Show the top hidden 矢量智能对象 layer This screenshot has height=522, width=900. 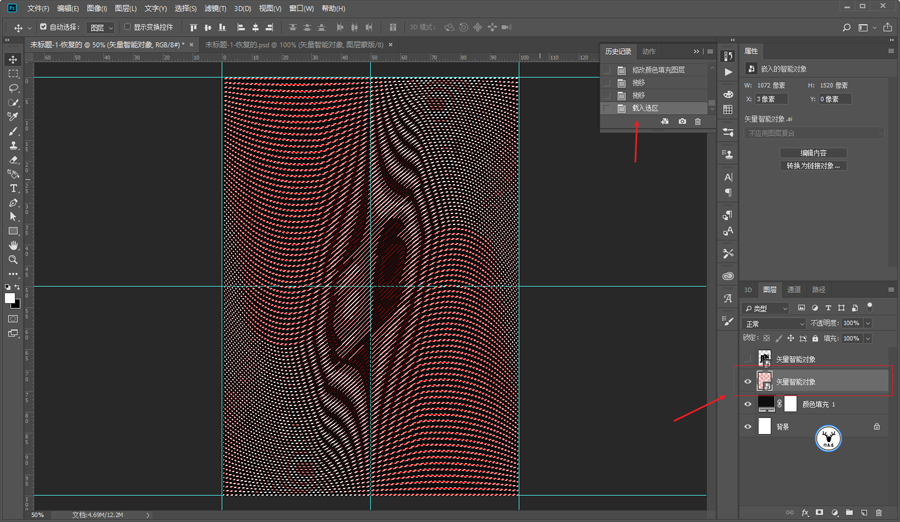tap(748, 359)
